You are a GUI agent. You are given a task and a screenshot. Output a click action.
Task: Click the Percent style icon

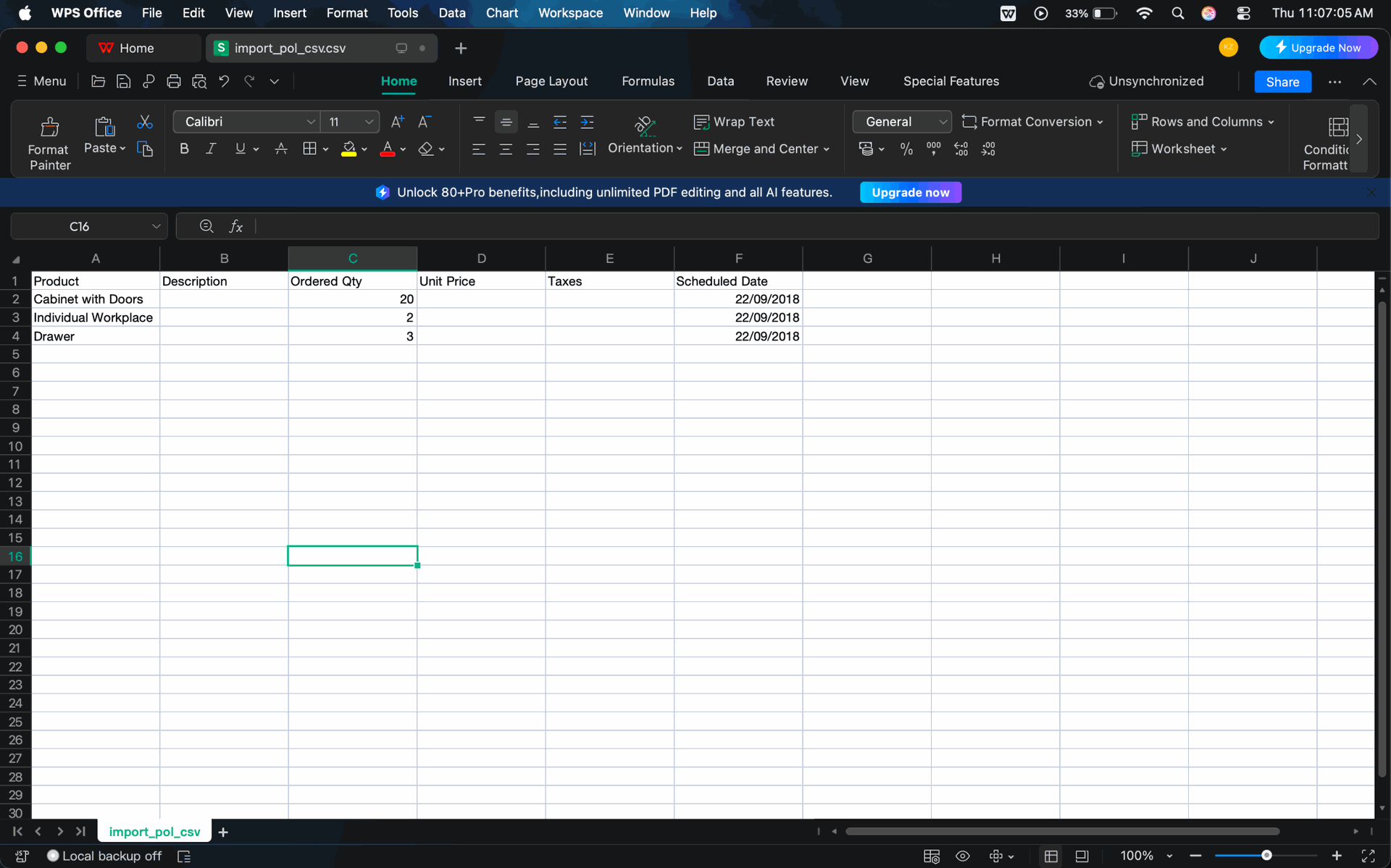[x=906, y=149]
